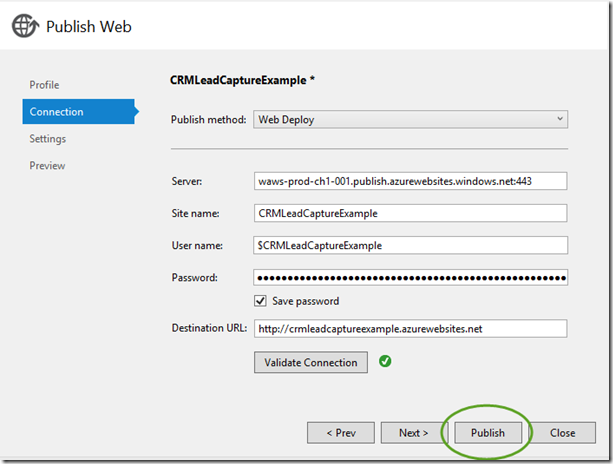The width and height of the screenshot is (613, 464).
Task: Go to the Profile step
Action: (44, 85)
